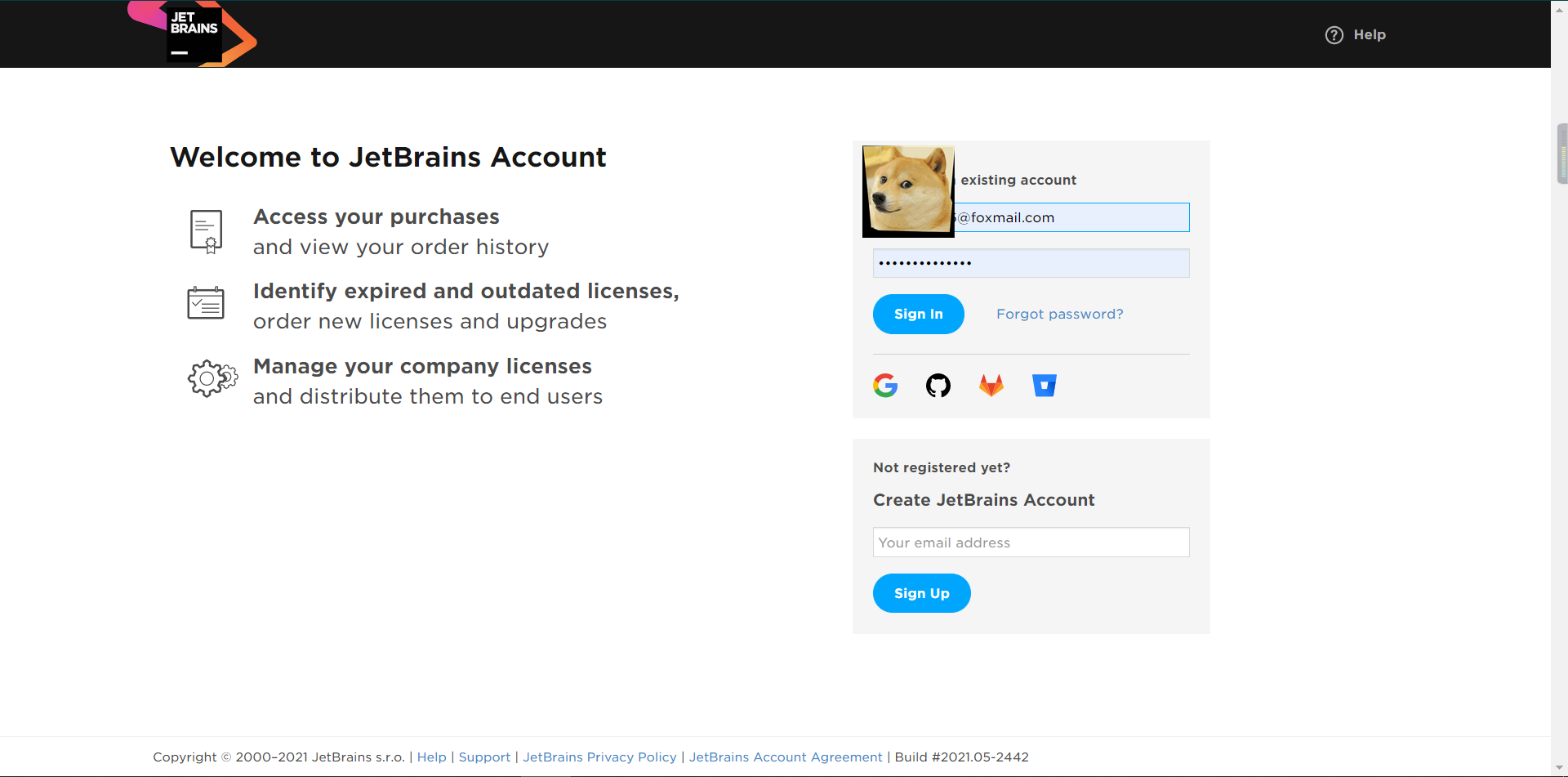1568x777 pixels.
Task: Click the masked password field
Action: click(1031, 262)
